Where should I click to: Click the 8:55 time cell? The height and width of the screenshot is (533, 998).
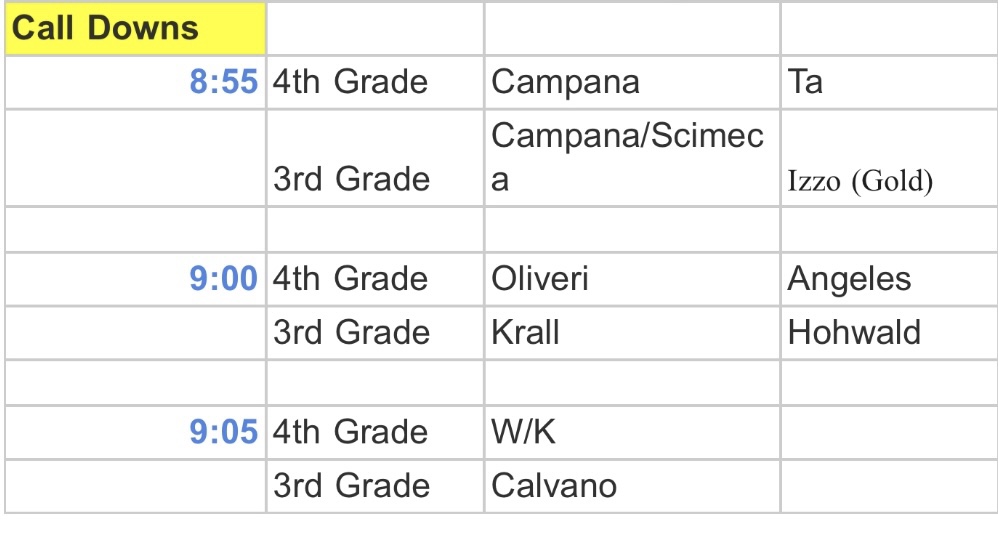pyautogui.click(x=224, y=81)
